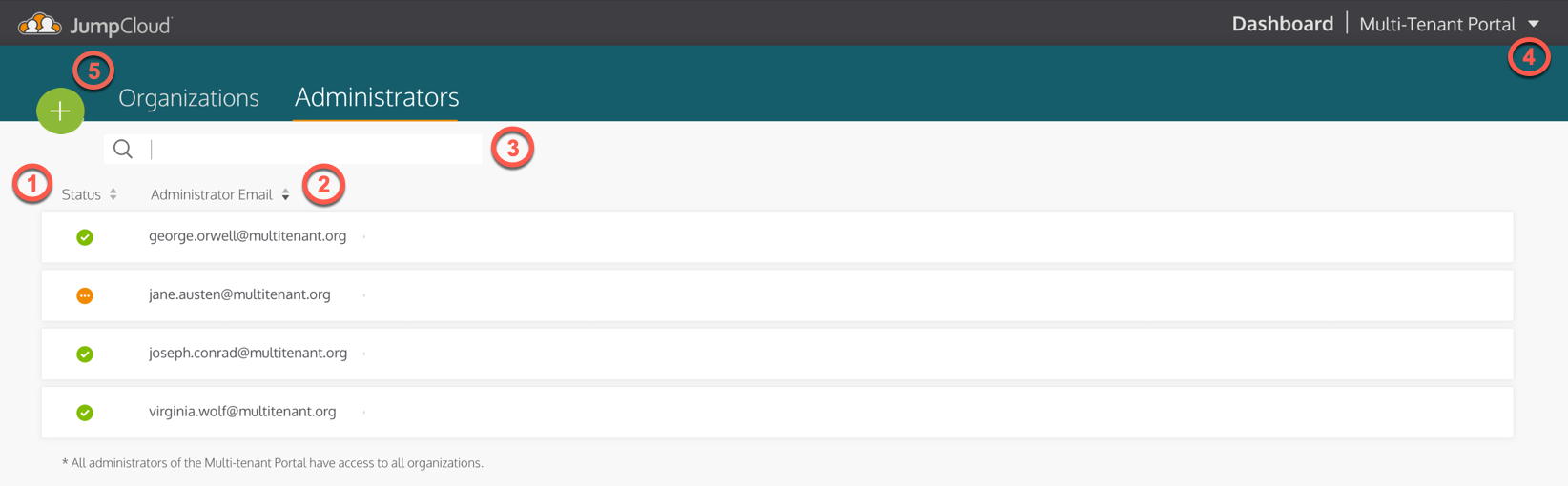1568x486 pixels.
Task: Select virginia.wolf@multitenant.org administrator row
Action: (x=777, y=413)
